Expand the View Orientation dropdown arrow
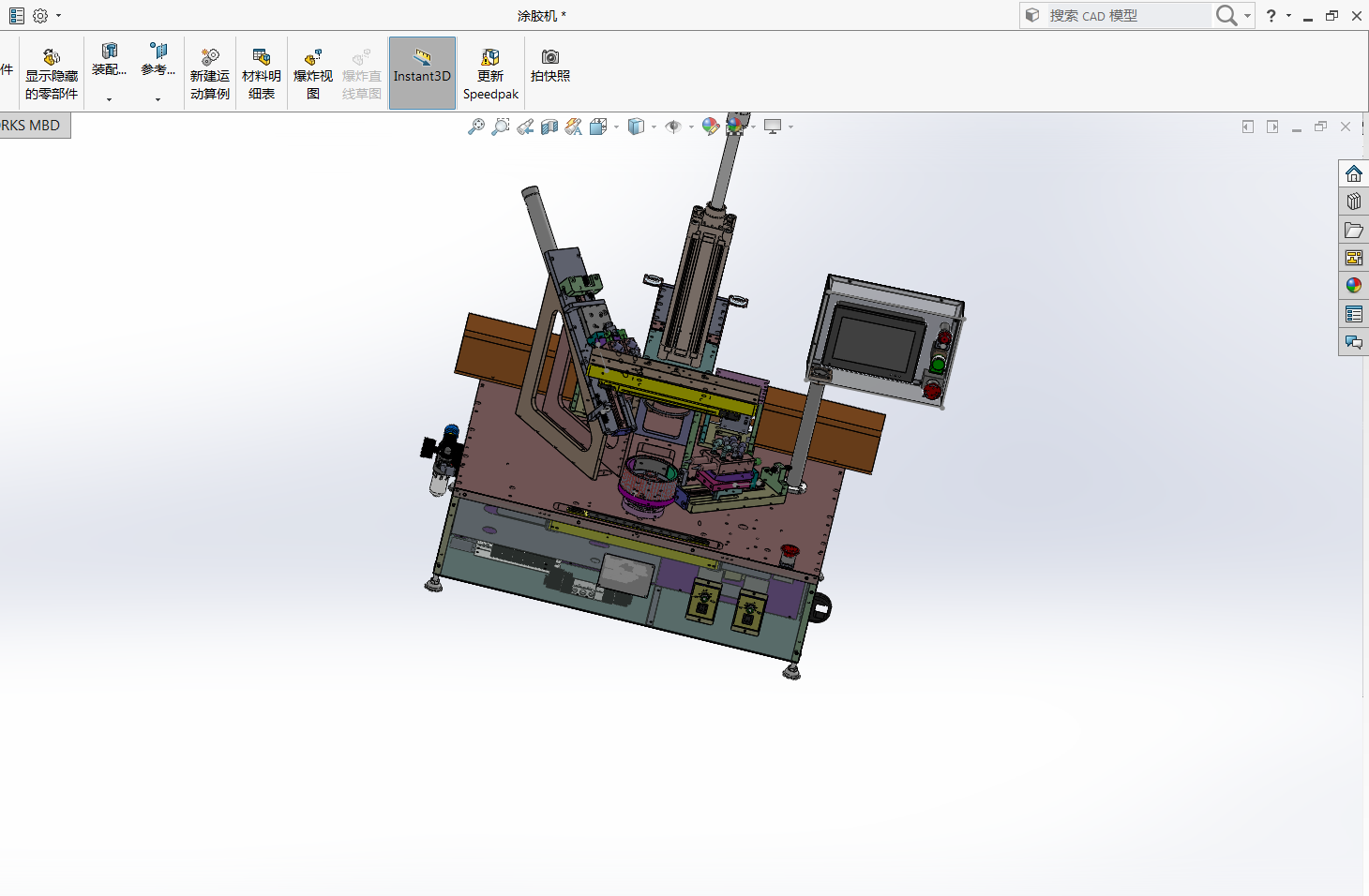 tap(616, 127)
